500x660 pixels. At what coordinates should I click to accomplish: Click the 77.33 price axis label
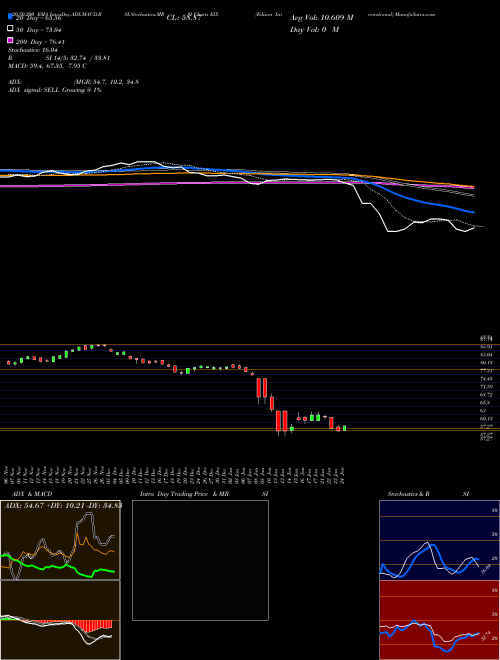coord(487,370)
